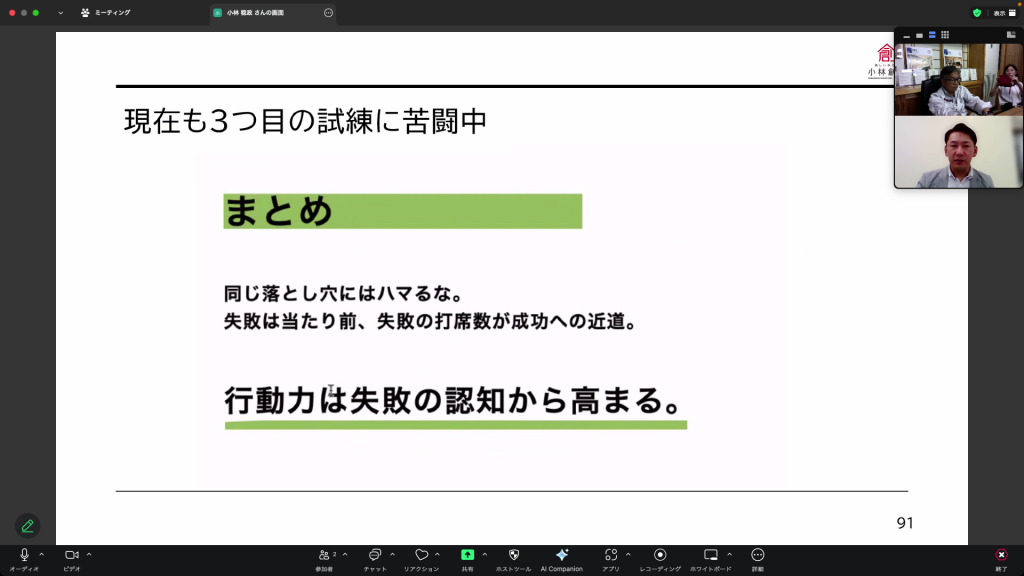Open the 表示 view layout menu
The height and width of the screenshot is (576, 1024).
[1004, 13]
